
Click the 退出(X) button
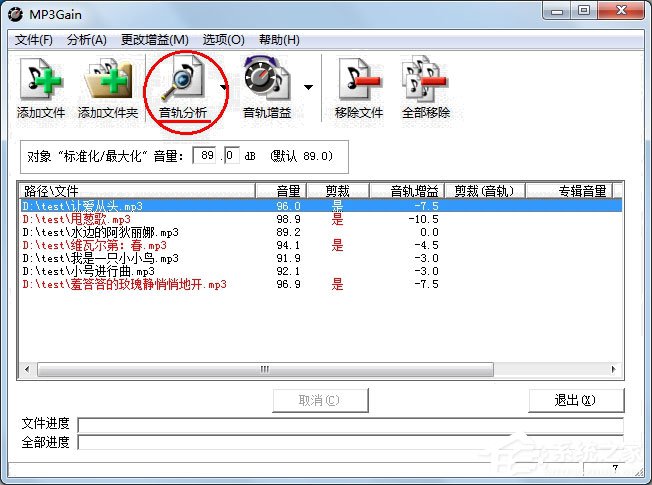click(x=576, y=401)
